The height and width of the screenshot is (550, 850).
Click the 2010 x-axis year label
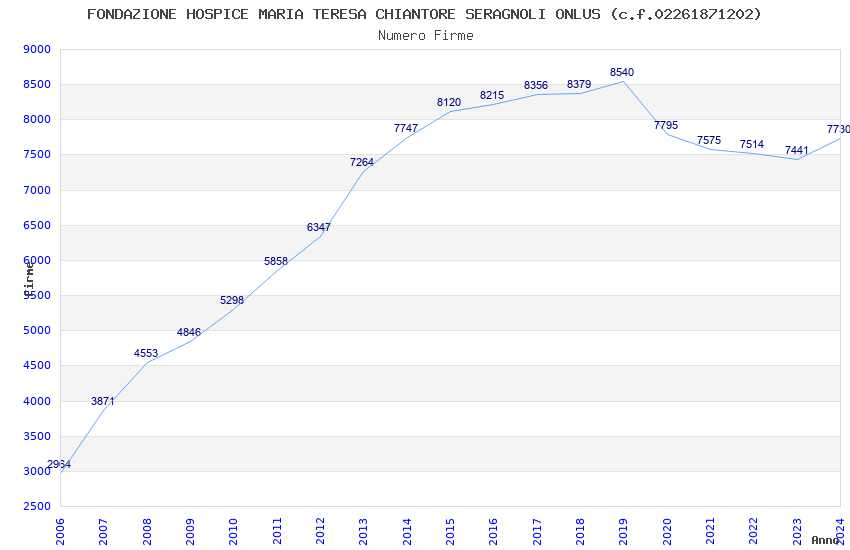[x=234, y=531]
